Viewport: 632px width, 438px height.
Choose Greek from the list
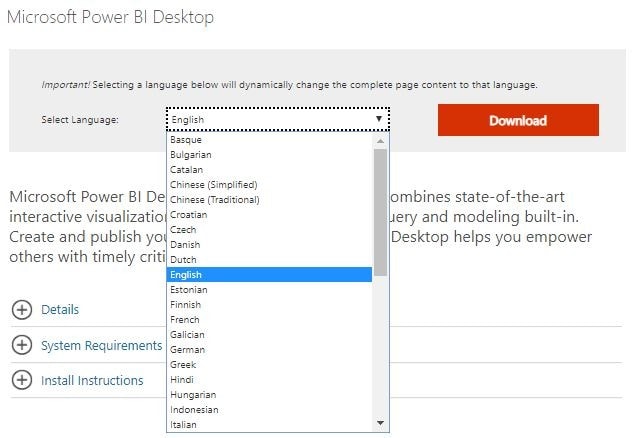click(269, 365)
